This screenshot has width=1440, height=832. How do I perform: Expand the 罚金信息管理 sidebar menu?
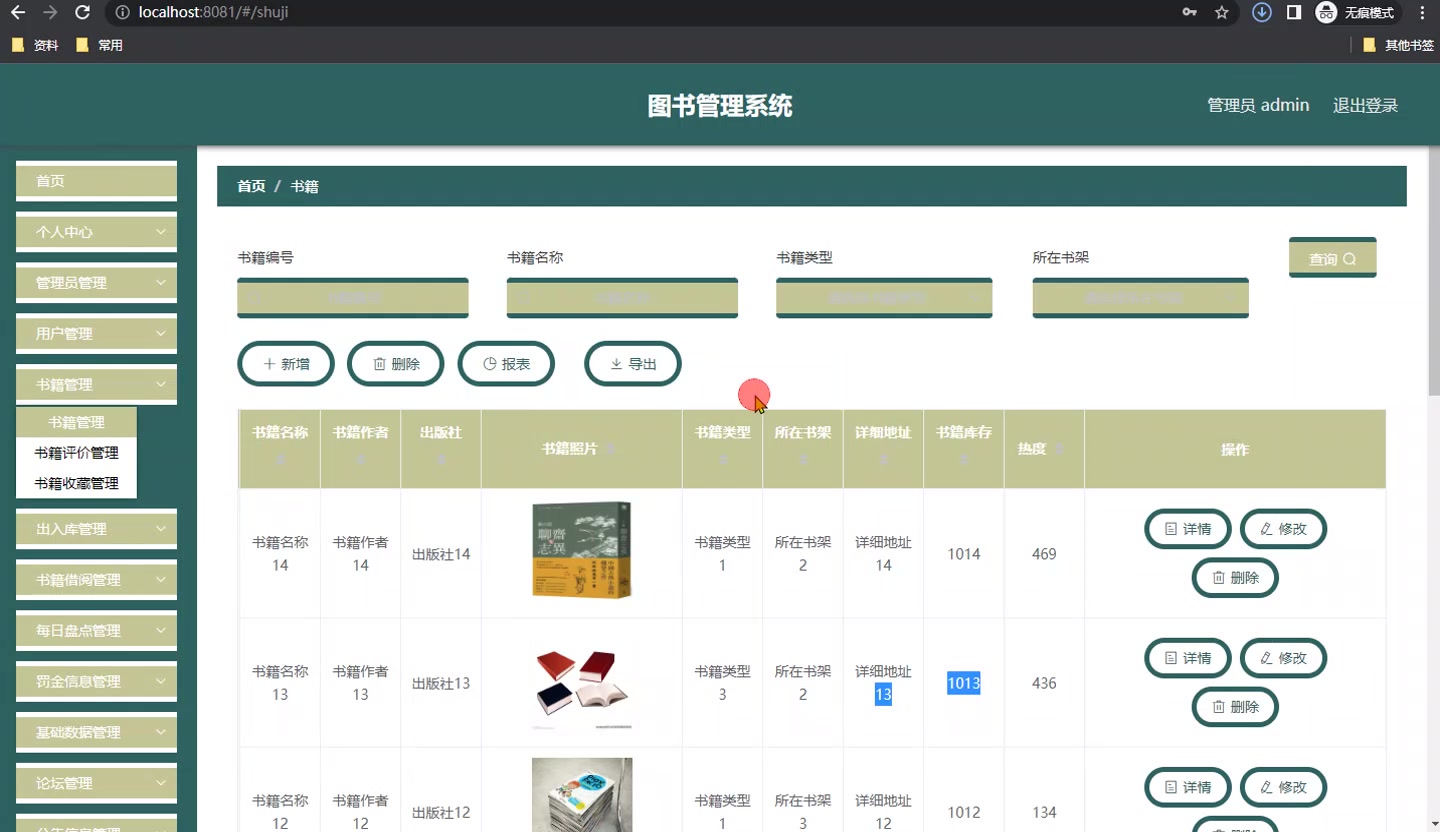click(x=96, y=681)
